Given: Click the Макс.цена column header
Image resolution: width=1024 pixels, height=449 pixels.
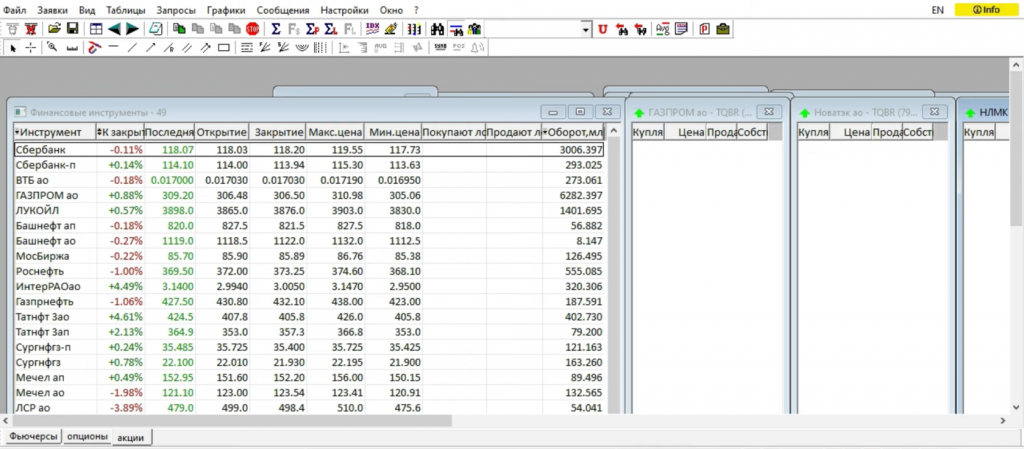Looking at the screenshot, I should tap(336, 132).
